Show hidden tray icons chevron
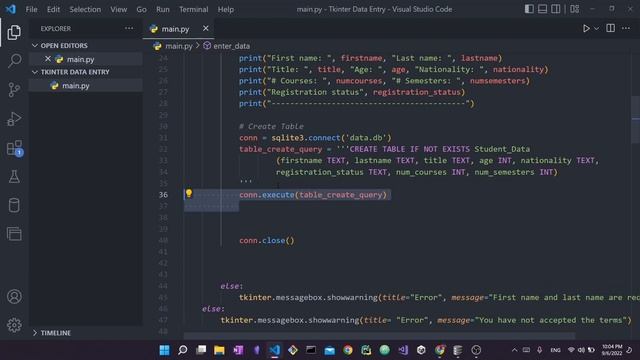The width and height of the screenshot is (640, 360). 514,350
